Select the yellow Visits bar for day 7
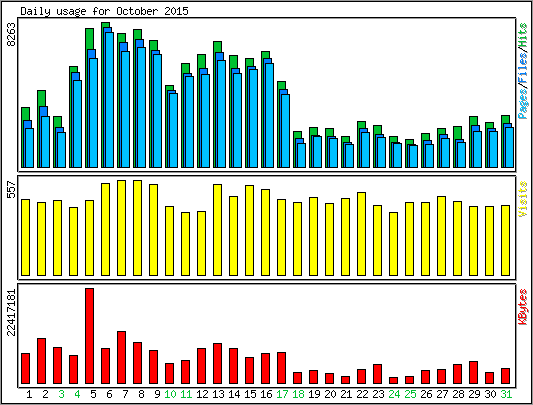Viewport: 533px width, 405px height. coord(121,228)
